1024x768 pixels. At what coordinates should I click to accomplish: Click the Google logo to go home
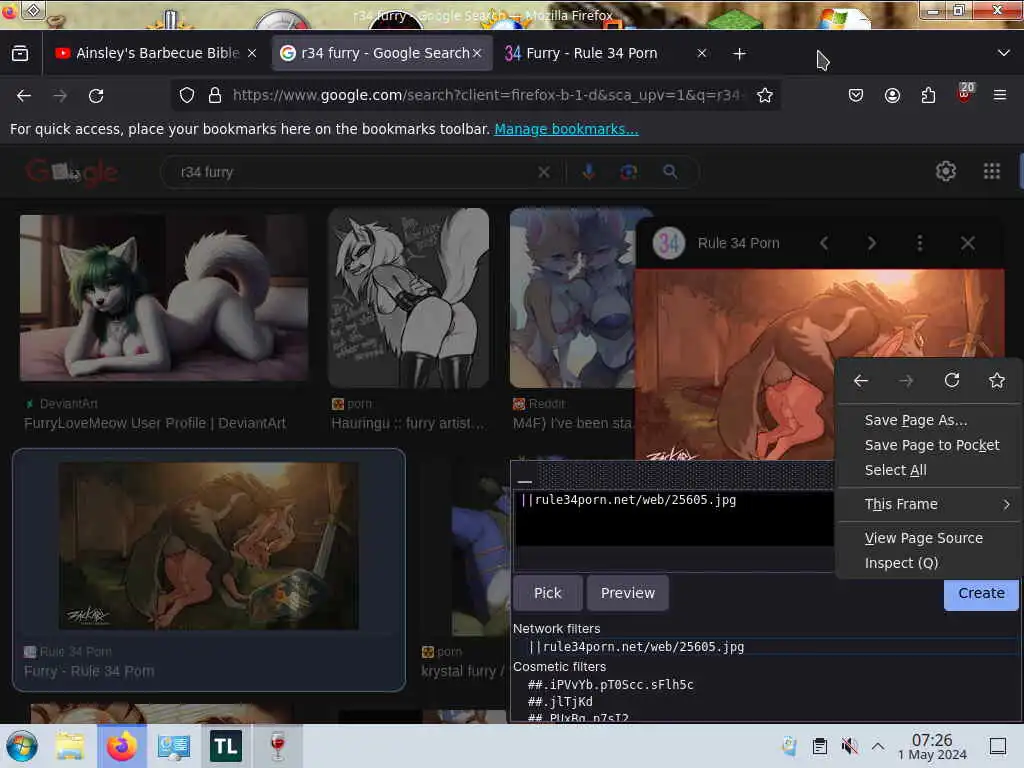point(72,172)
